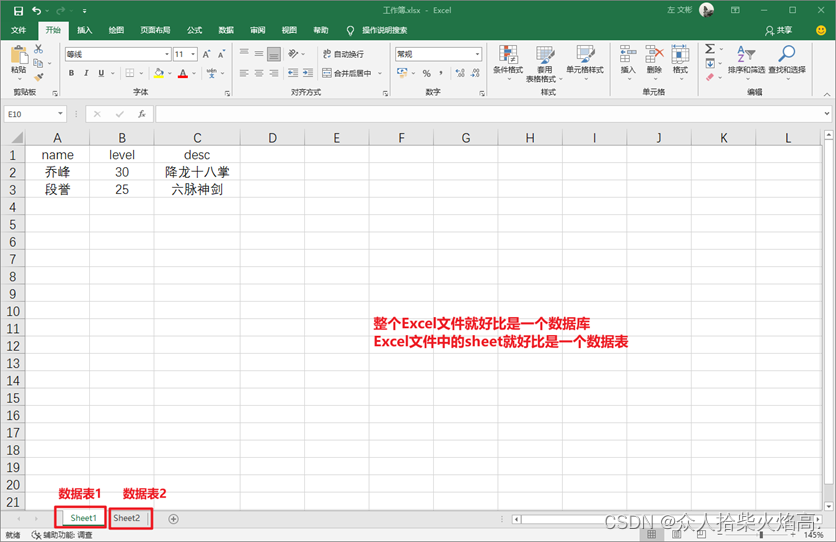This screenshot has height=542, width=836.
Task: Open the Name Box dropdown
Action: point(60,114)
